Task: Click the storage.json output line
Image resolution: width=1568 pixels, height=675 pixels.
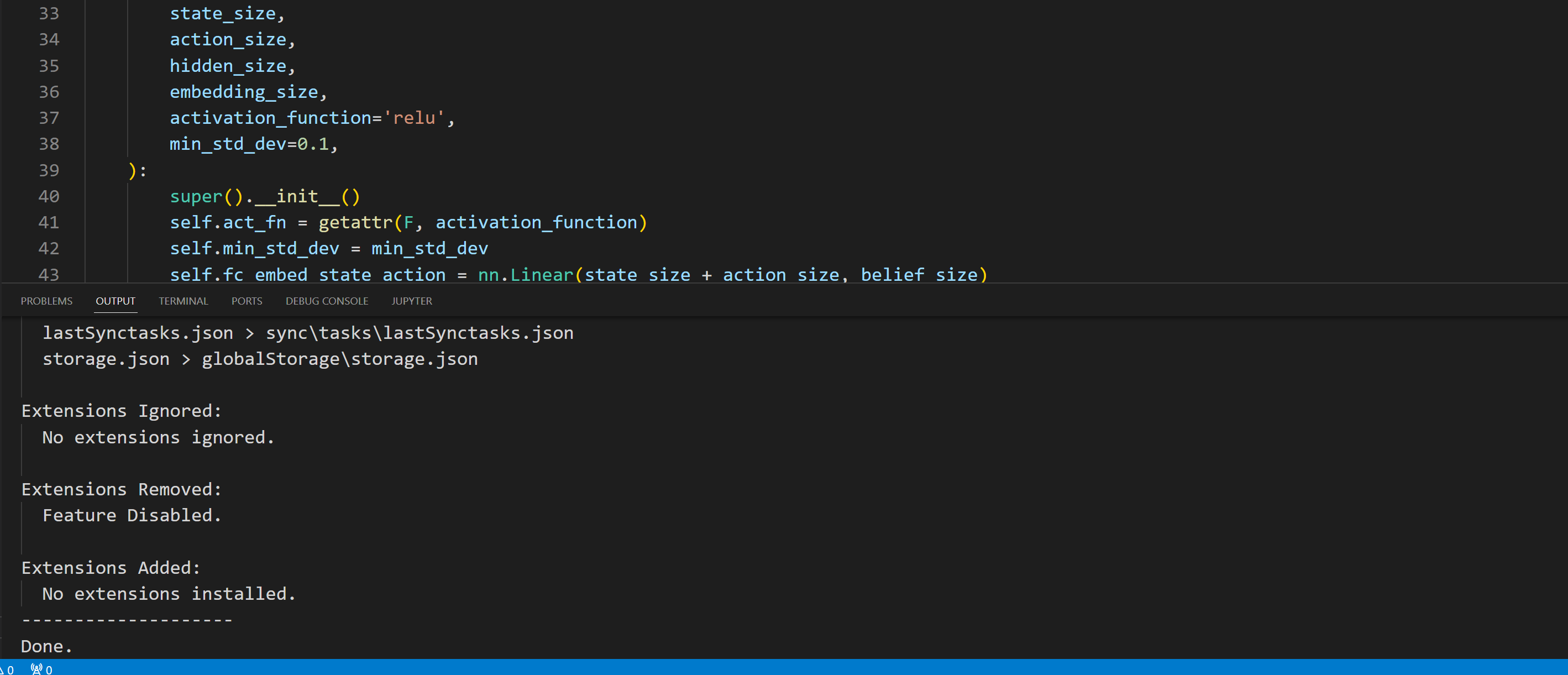Action: pos(260,359)
